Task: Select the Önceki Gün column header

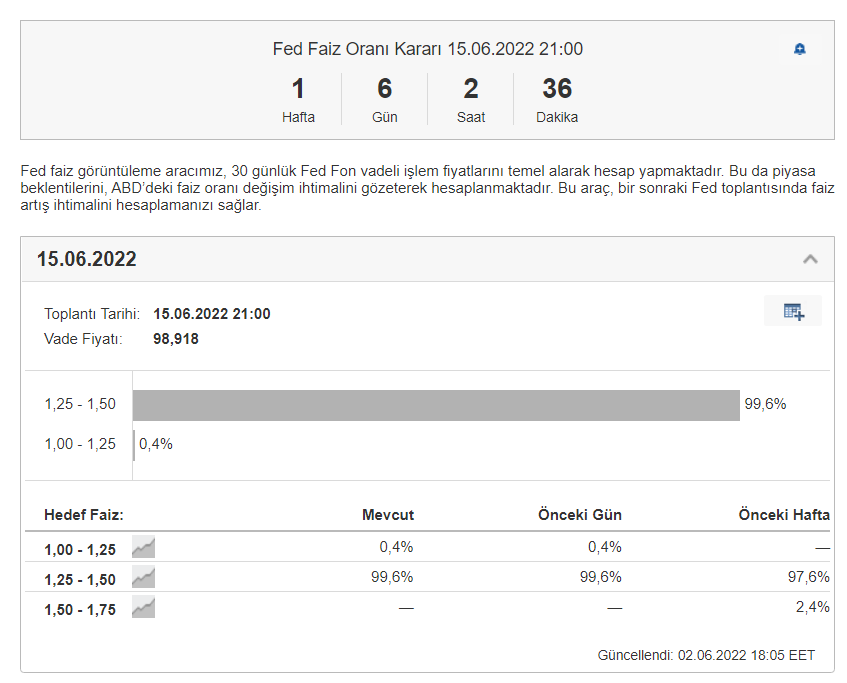Action: (x=580, y=514)
